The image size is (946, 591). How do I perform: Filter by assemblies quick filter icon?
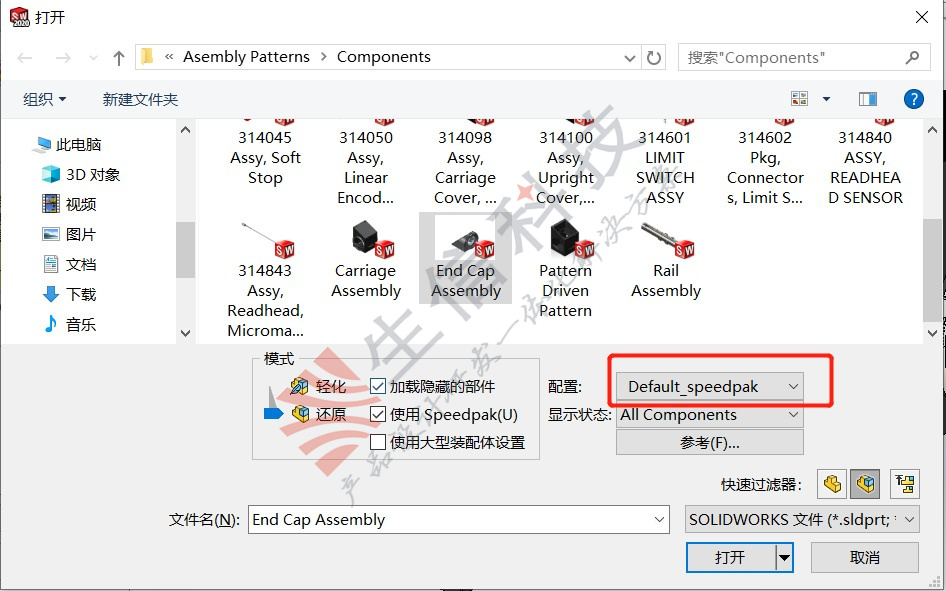point(865,484)
